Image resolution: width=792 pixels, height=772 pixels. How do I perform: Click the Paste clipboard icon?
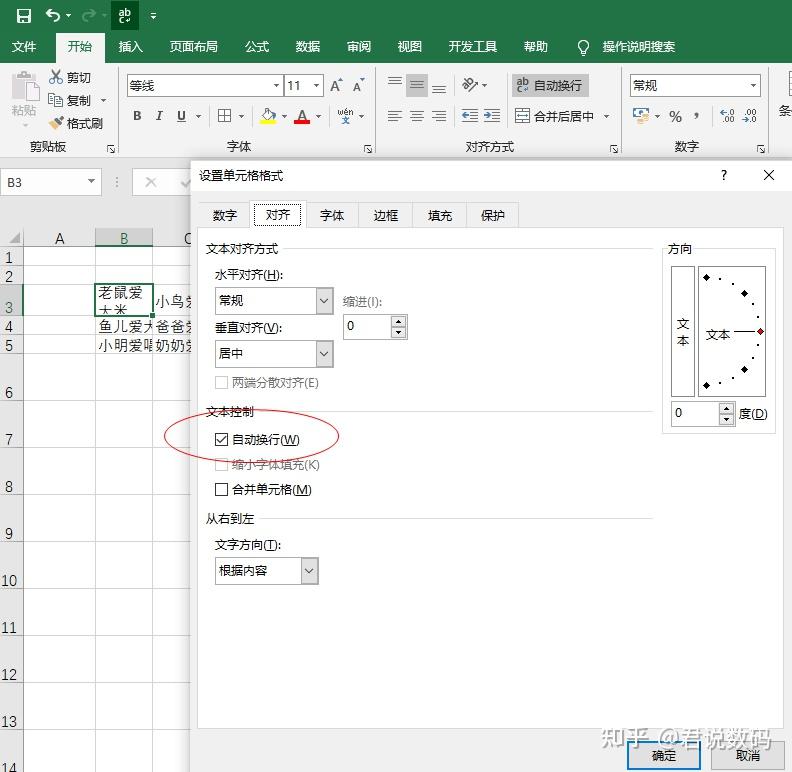coord(25,87)
